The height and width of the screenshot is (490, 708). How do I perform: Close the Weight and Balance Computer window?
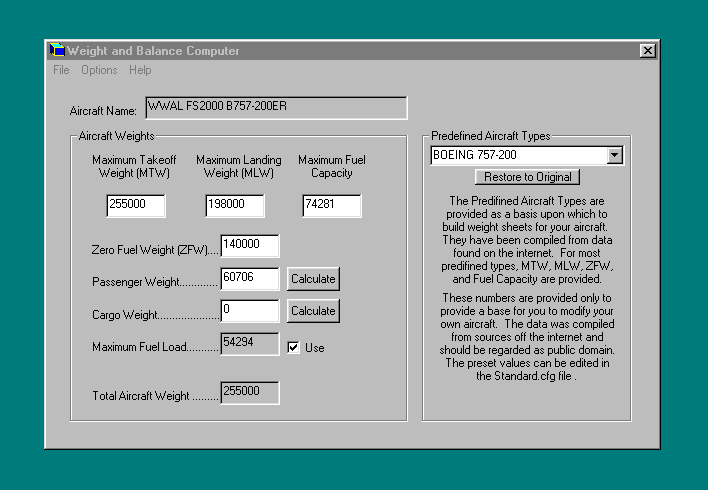[x=647, y=51]
